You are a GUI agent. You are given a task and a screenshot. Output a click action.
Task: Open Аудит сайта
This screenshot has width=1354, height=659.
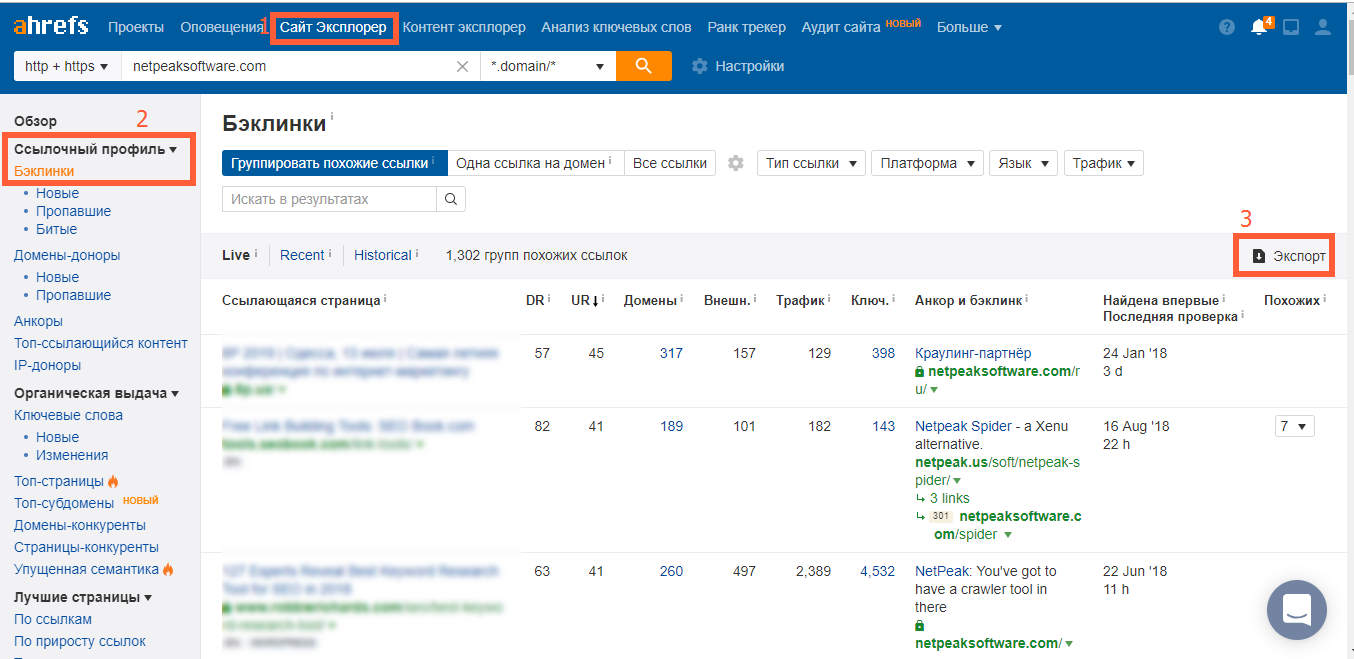[841, 27]
